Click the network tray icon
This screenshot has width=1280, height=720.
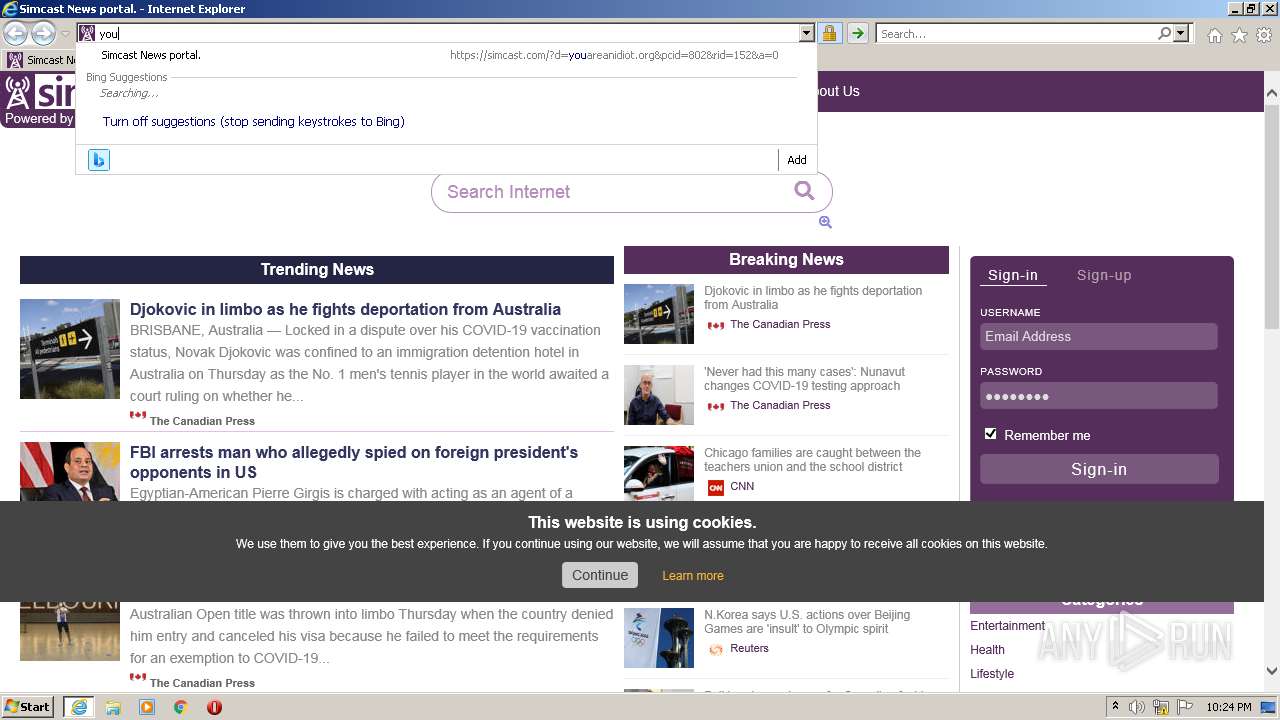1160,707
